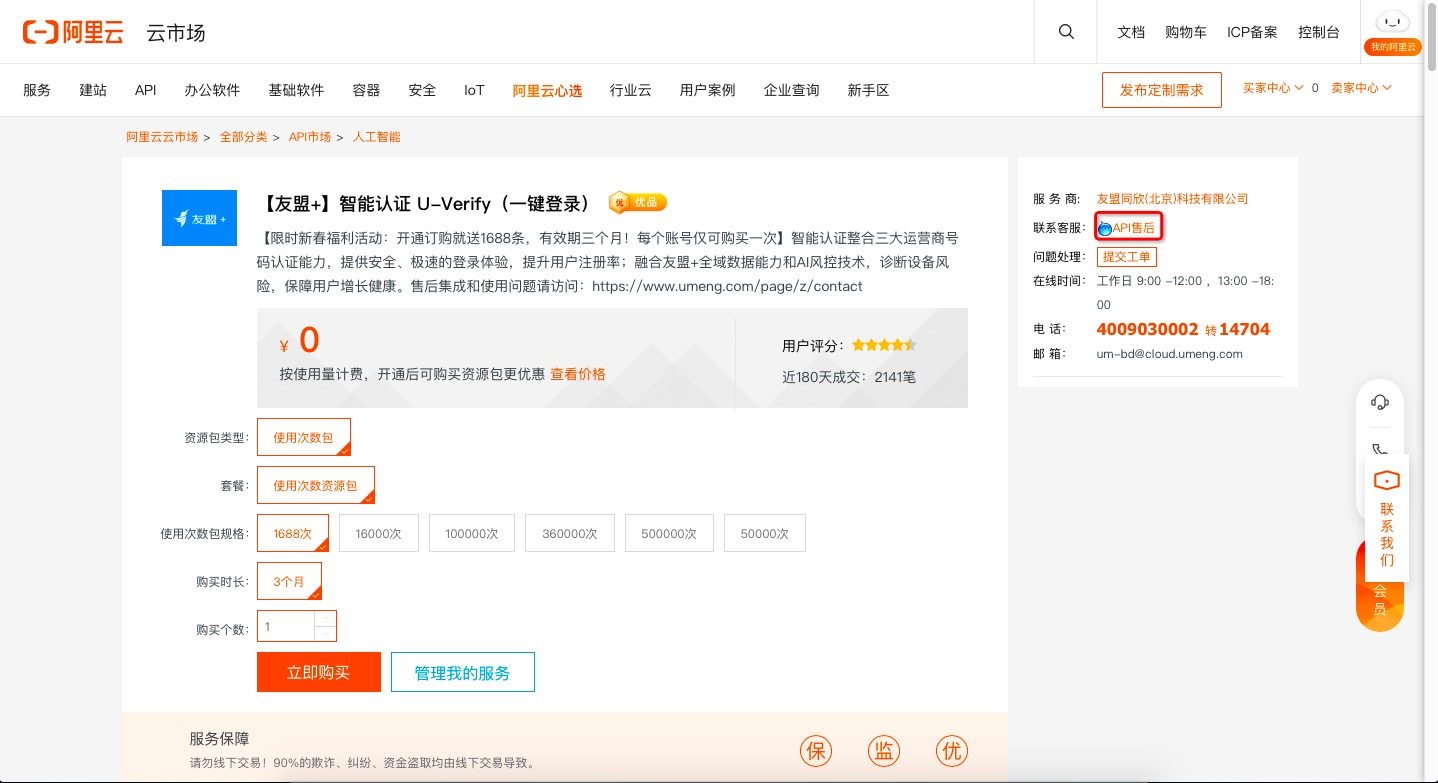Viewport: 1438px width, 783px height.
Task: Choose the 100000次 specification
Action: [x=472, y=533]
